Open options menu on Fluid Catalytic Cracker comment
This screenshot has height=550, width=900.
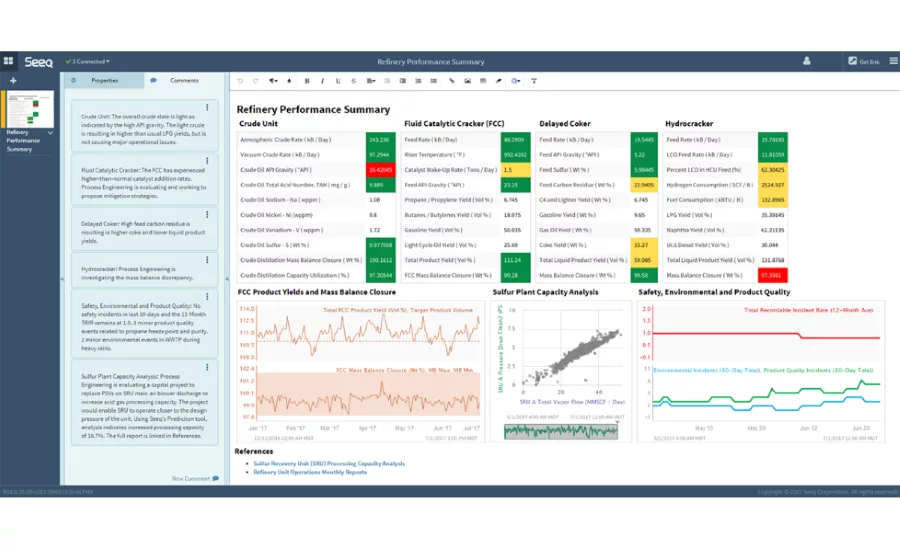[207, 161]
